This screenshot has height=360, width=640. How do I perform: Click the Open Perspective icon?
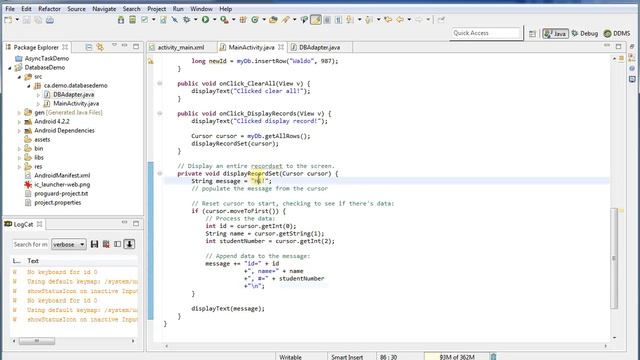point(532,34)
